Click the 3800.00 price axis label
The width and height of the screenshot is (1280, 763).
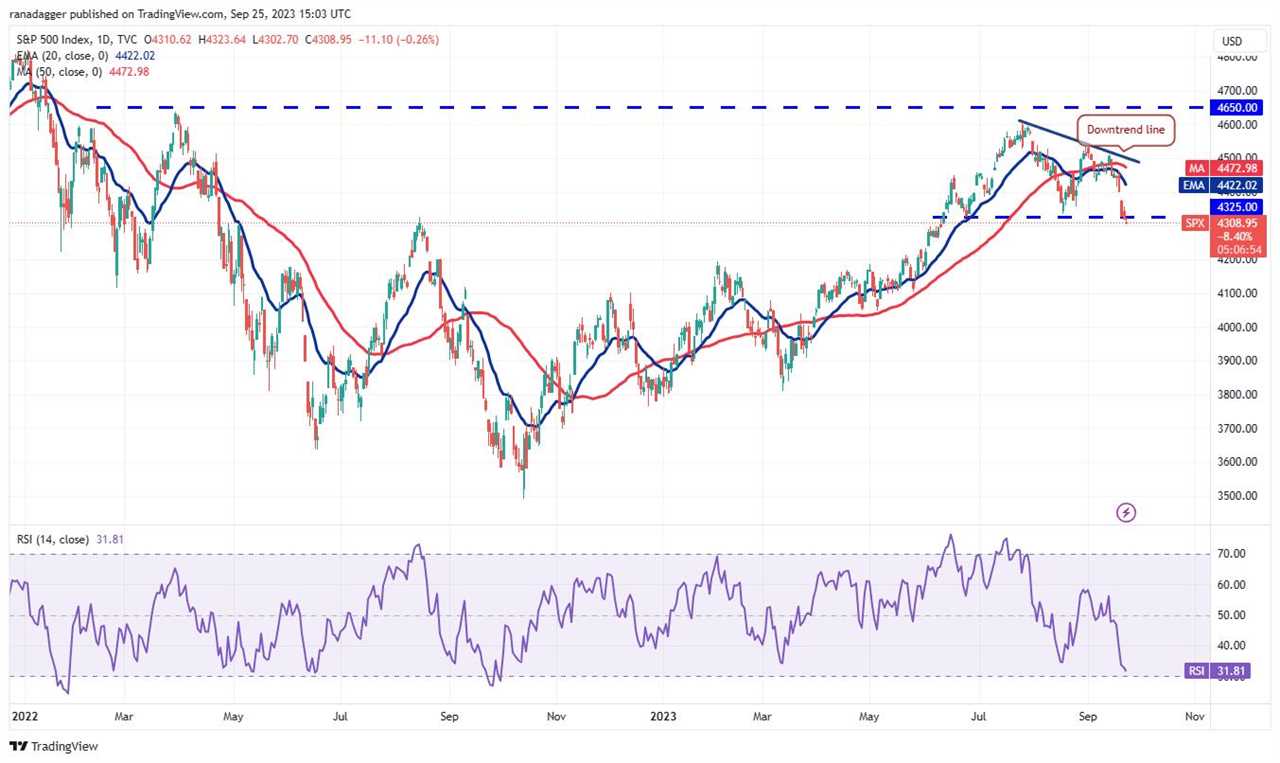click(1239, 394)
